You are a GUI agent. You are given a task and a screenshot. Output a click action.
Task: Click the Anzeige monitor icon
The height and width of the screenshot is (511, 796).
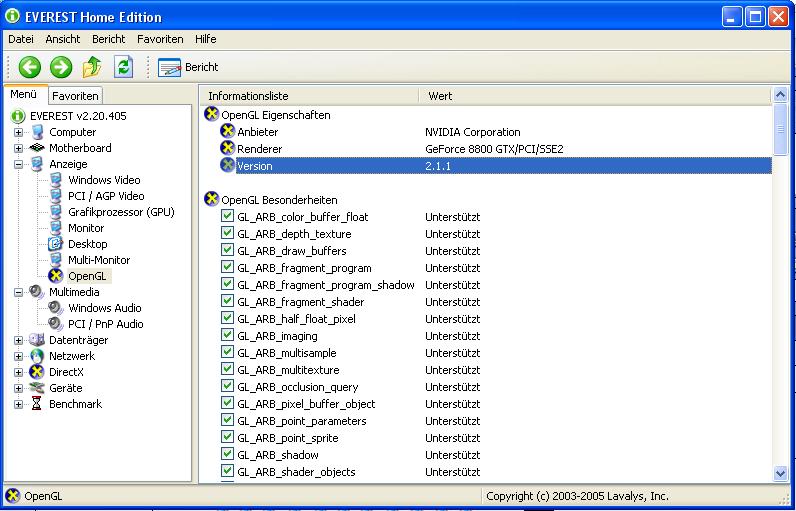coord(37,164)
